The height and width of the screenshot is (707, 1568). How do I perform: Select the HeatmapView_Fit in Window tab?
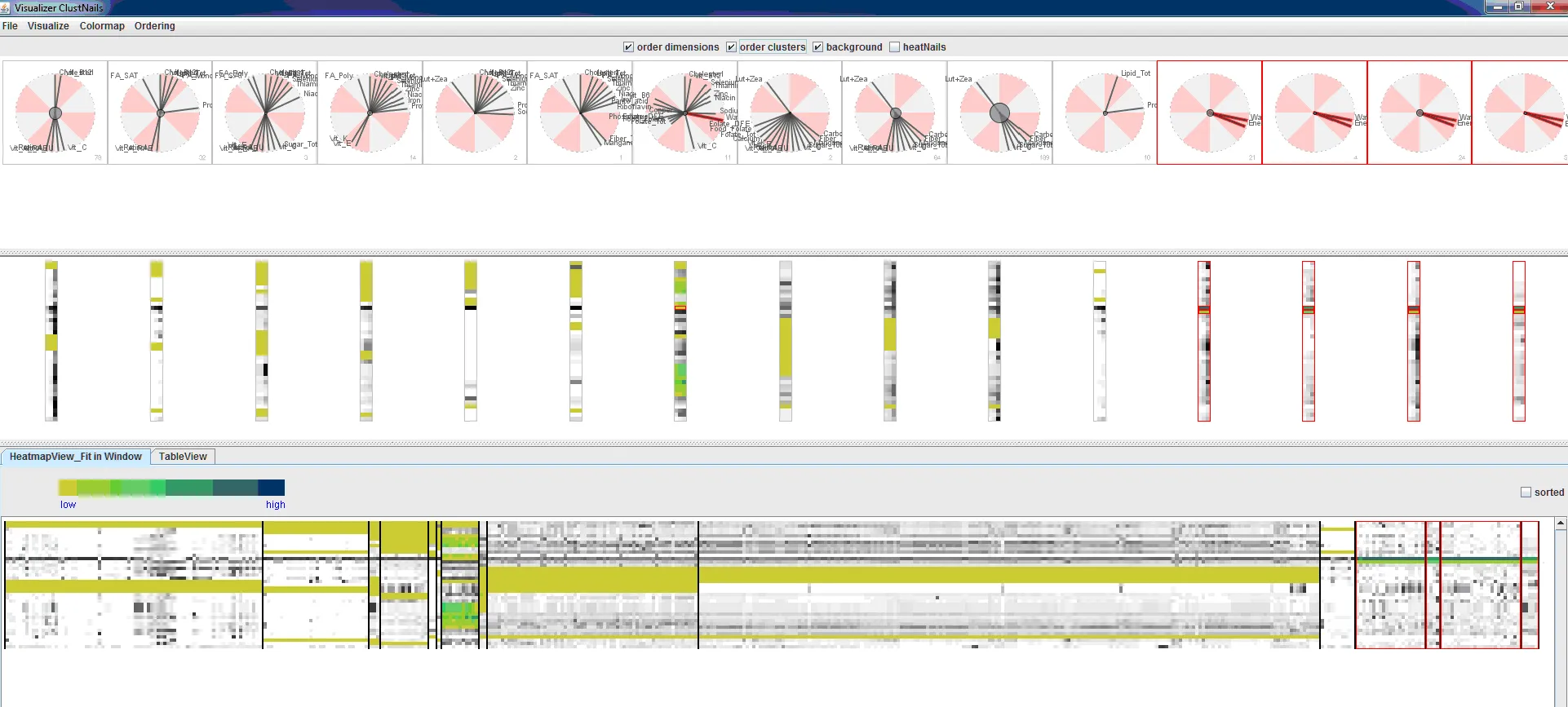[x=76, y=457]
